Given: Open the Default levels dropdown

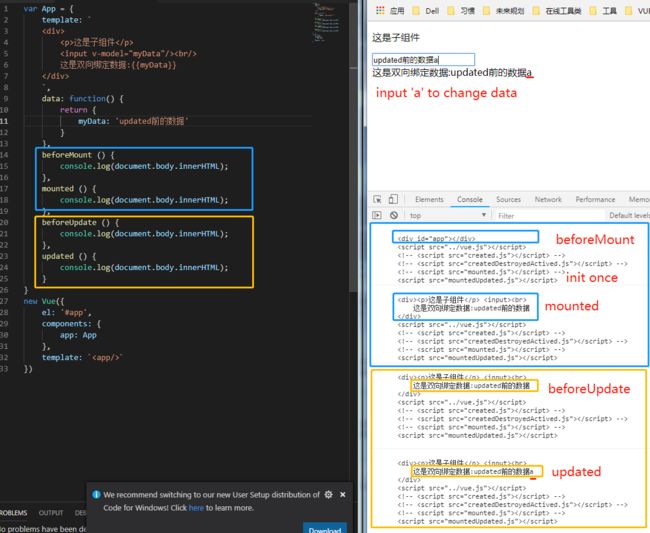Looking at the screenshot, I should 629,215.
